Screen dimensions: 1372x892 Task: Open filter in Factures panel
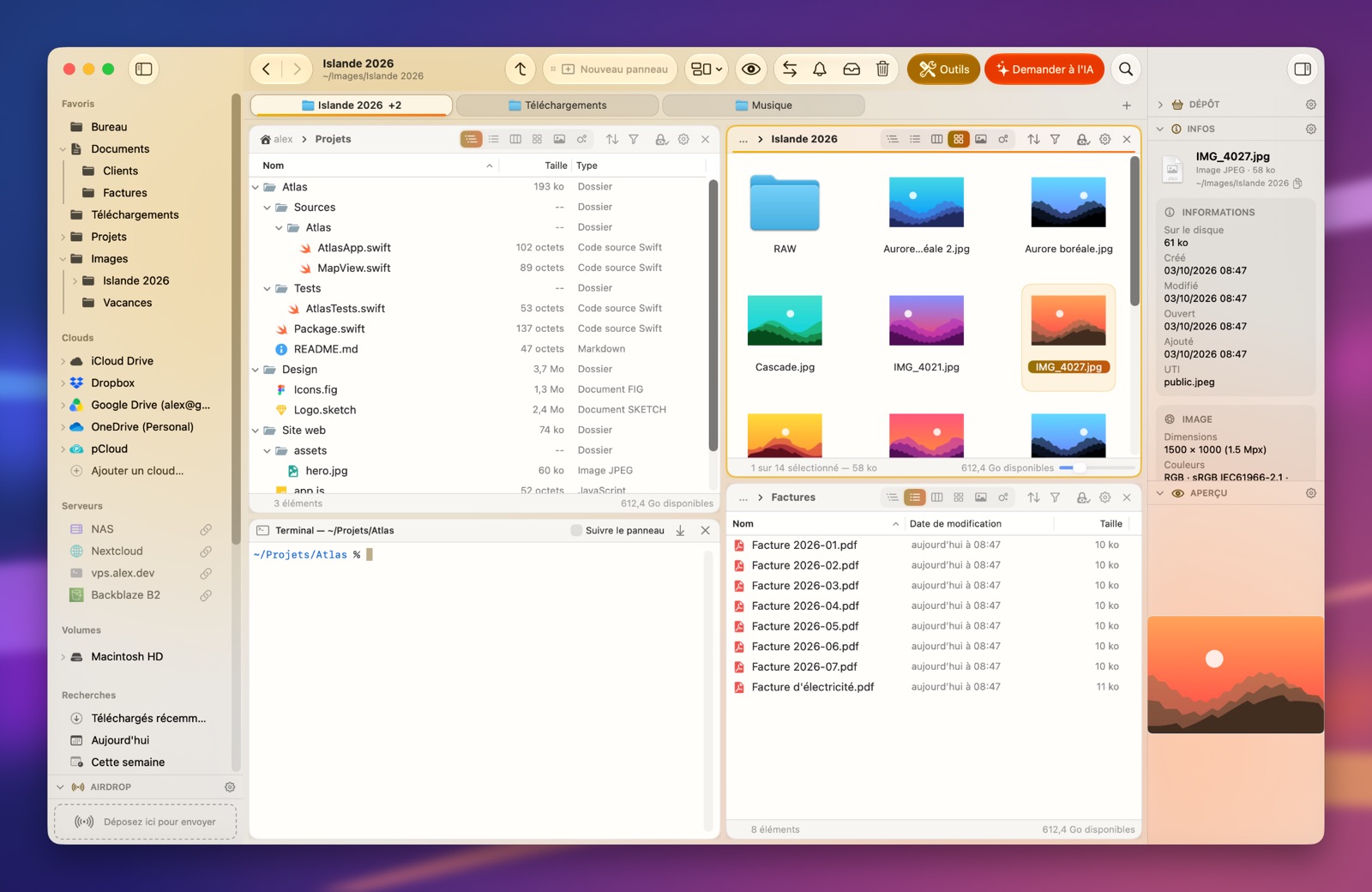pyautogui.click(x=1056, y=497)
